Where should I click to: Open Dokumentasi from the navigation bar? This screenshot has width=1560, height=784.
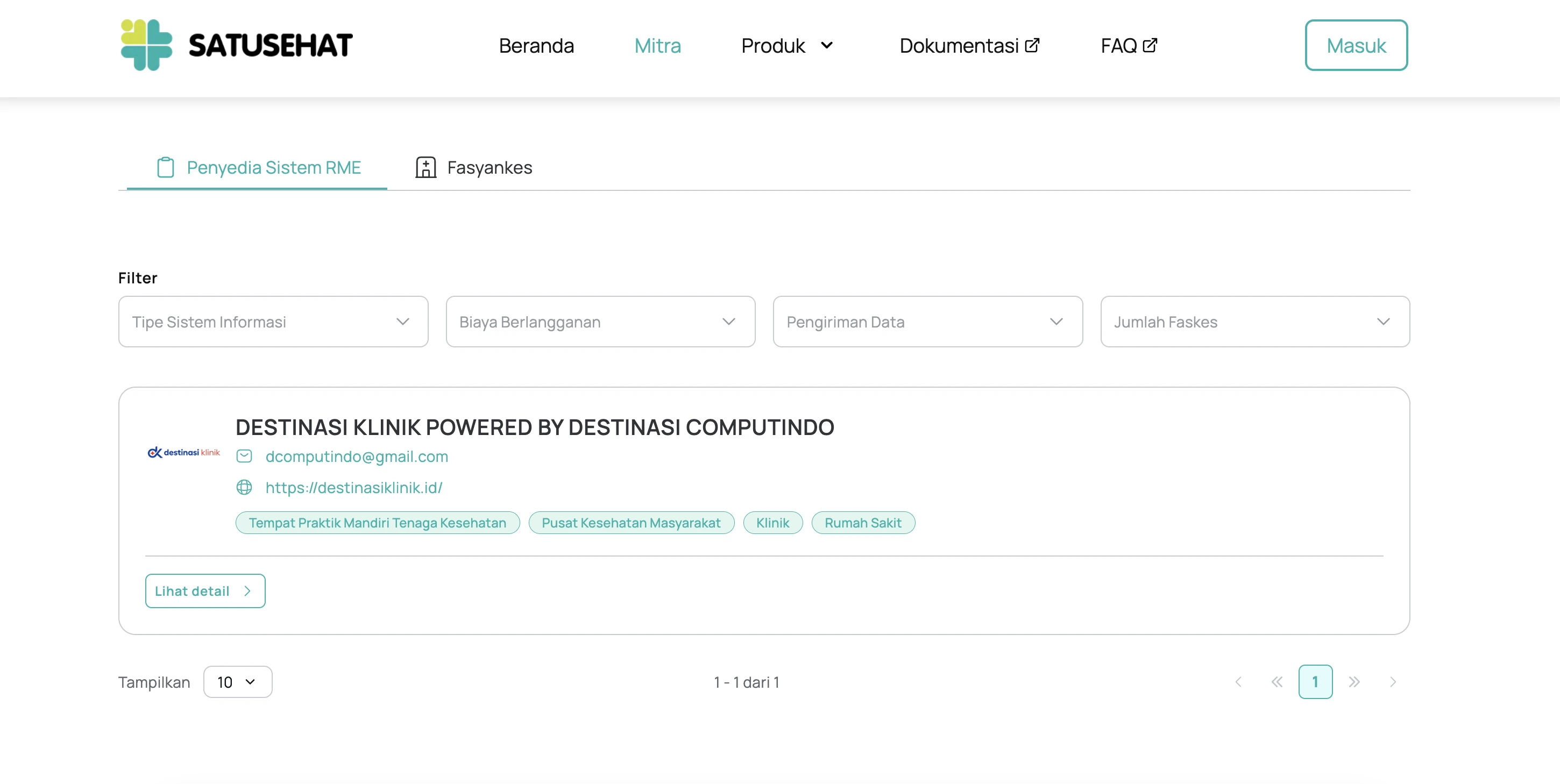tap(969, 45)
